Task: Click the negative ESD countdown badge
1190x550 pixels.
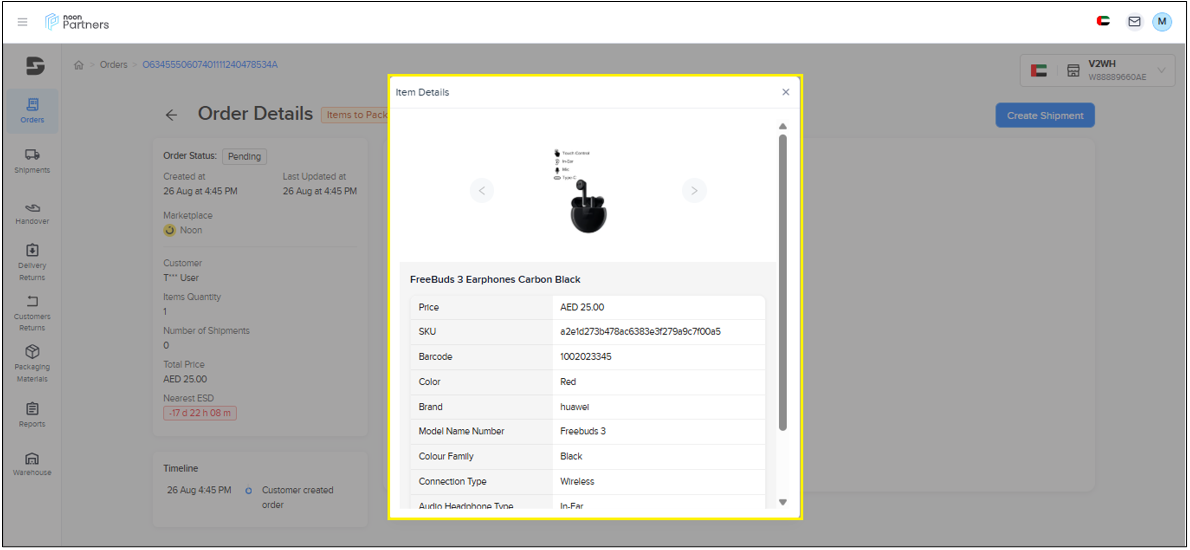Action: pyautogui.click(x=200, y=413)
